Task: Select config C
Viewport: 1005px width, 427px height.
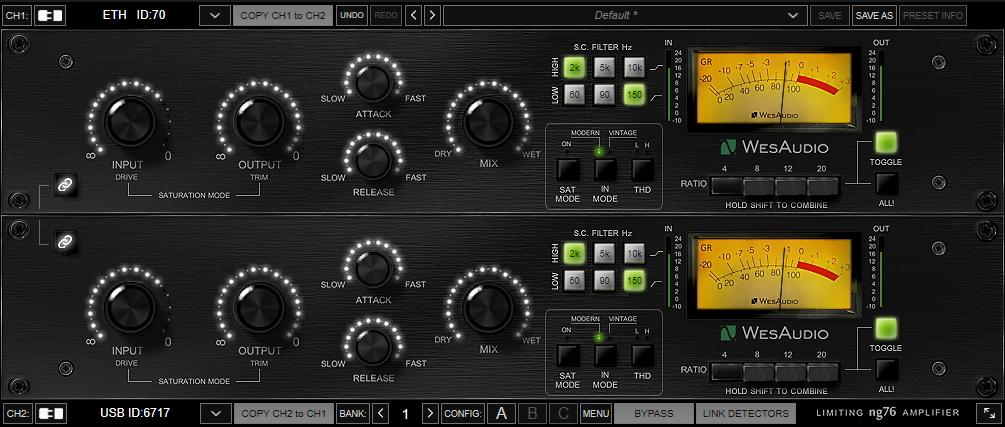Action: click(563, 413)
